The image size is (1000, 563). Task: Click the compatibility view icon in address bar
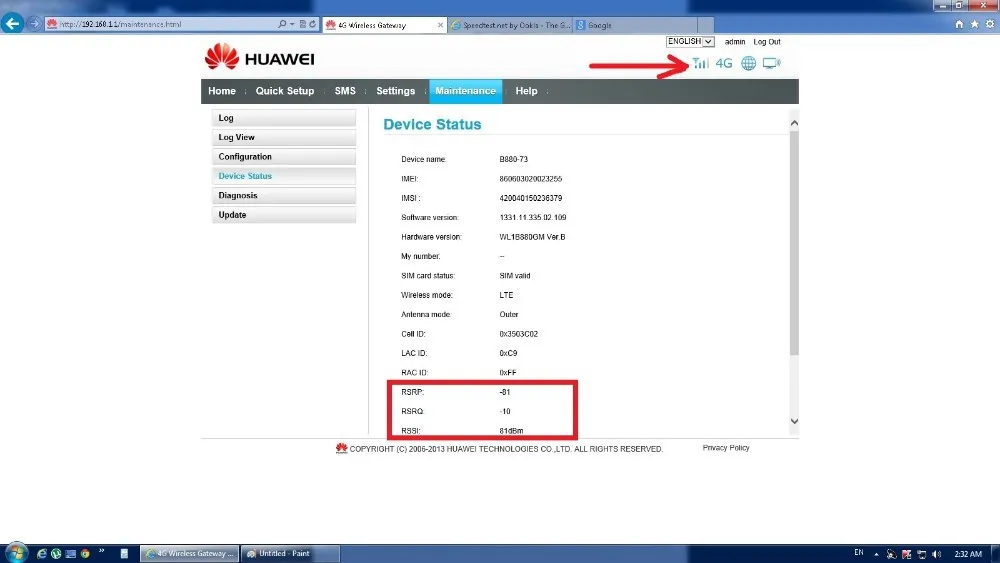point(302,24)
